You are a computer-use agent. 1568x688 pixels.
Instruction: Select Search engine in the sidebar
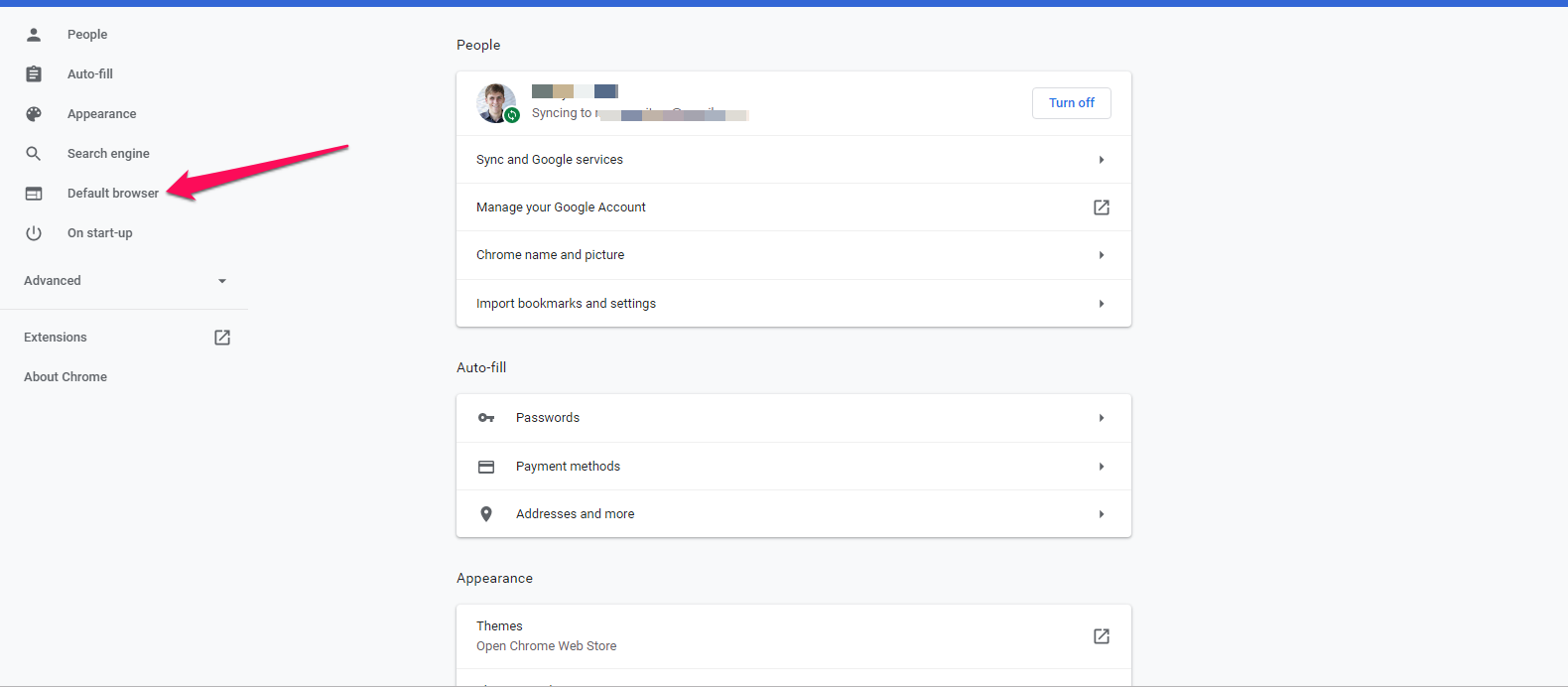click(108, 154)
